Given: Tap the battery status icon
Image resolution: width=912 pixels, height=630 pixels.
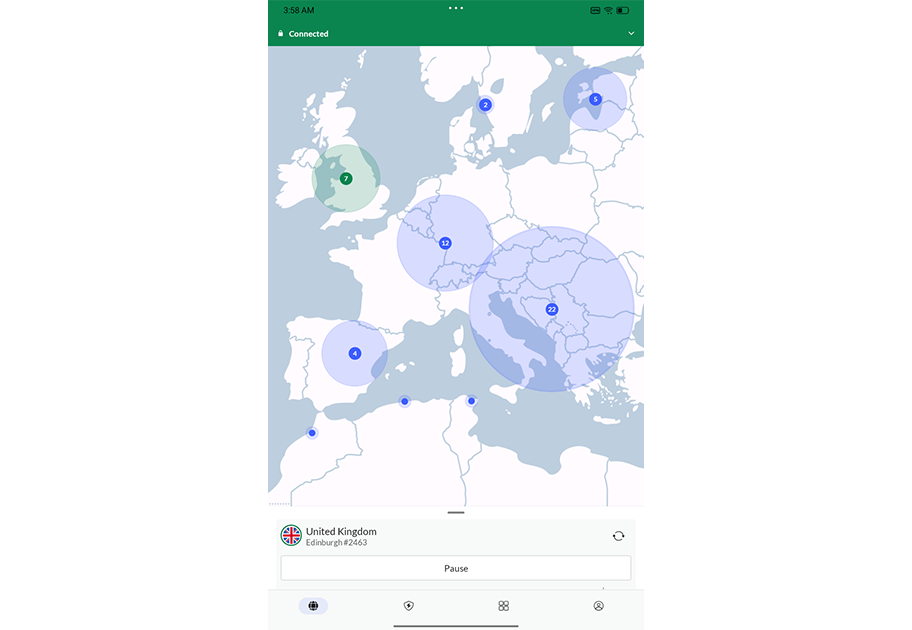Looking at the screenshot, I should pyautogui.click(x=623, y=10).
